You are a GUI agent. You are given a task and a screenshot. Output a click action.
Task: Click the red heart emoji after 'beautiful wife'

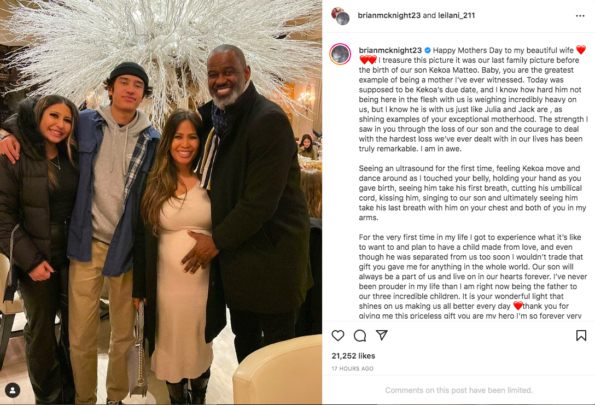581,50
